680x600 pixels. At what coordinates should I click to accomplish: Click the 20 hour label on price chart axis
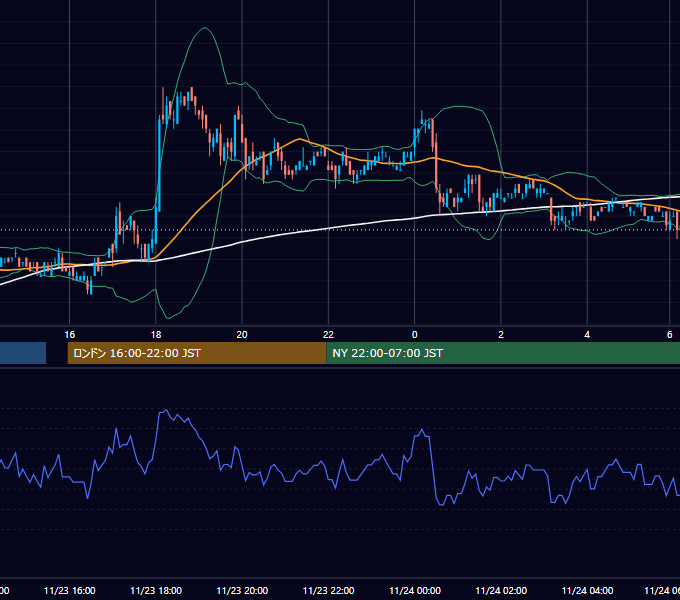pos(242,335)
